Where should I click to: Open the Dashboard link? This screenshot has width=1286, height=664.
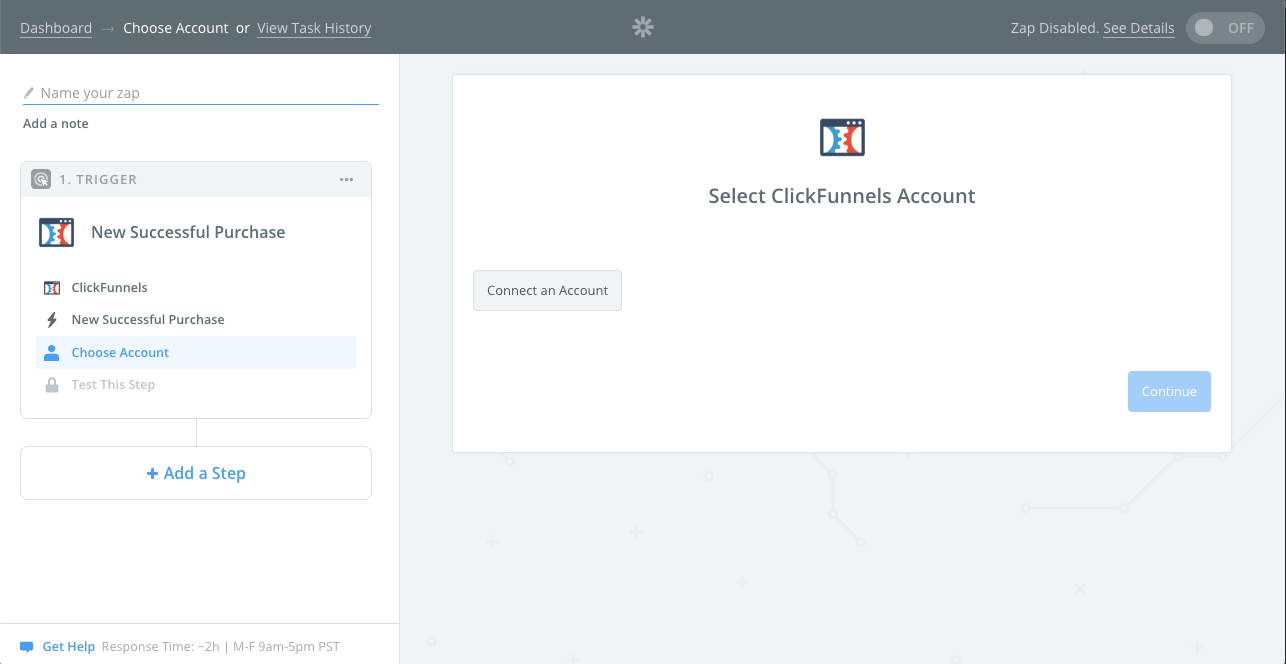[x=56, y=28]
